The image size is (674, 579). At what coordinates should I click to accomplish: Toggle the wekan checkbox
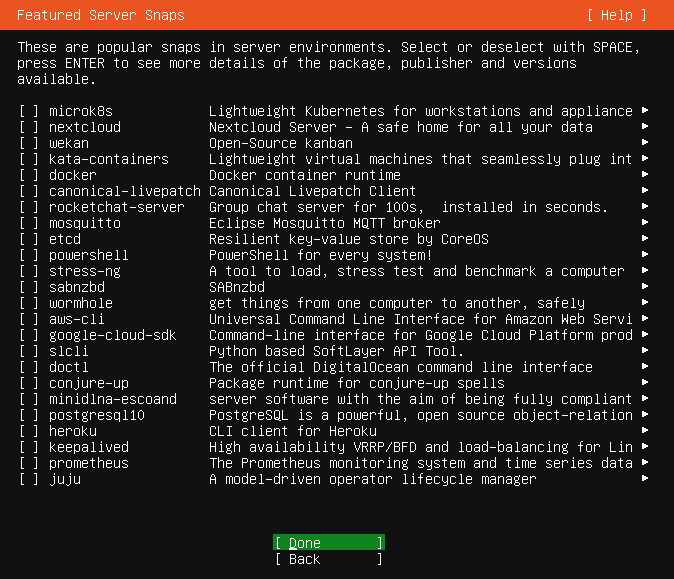tap(29, 143)
